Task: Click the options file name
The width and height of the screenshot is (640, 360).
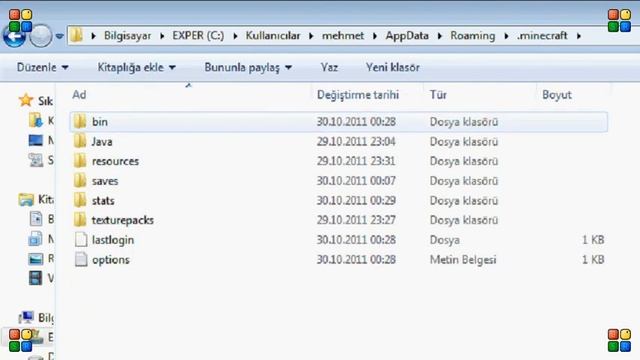Action: pos(111,260)
